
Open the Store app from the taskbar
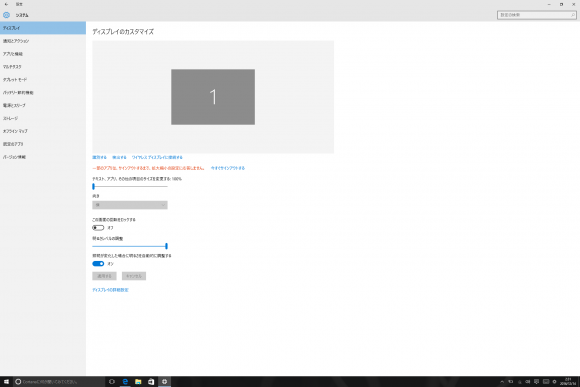151,381
